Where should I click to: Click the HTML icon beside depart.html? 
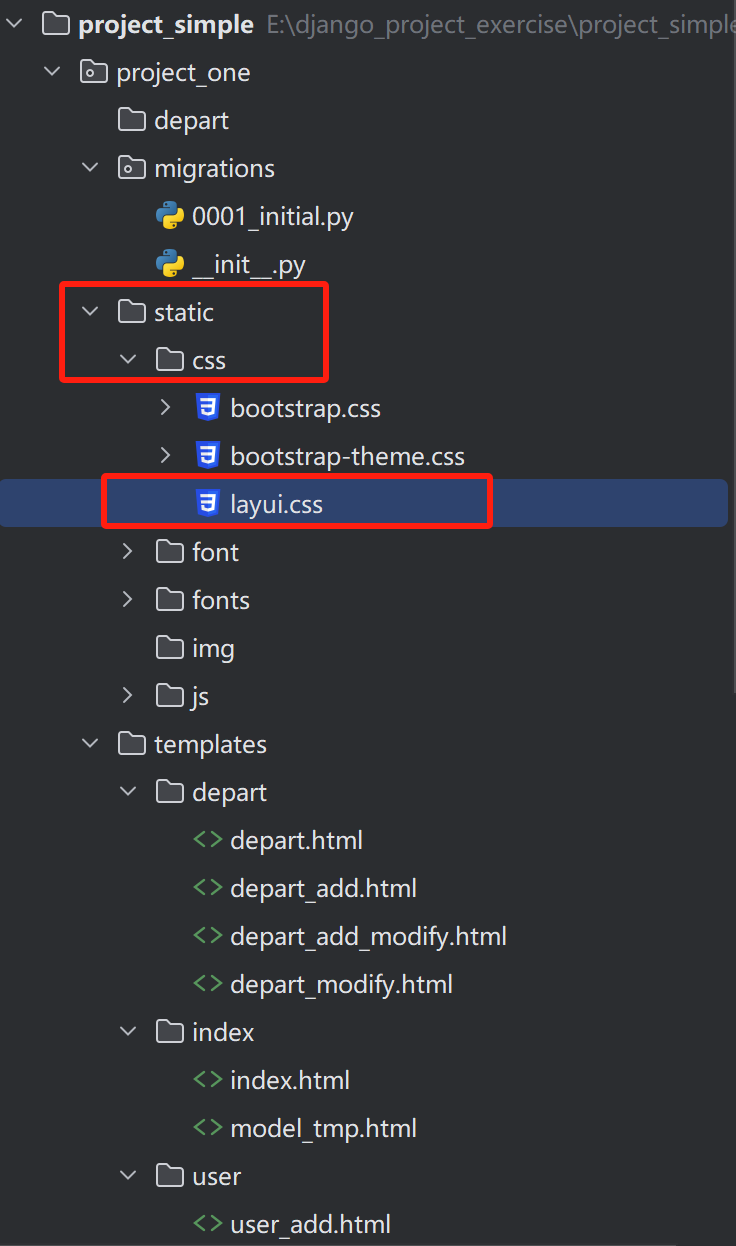point(208,840)
